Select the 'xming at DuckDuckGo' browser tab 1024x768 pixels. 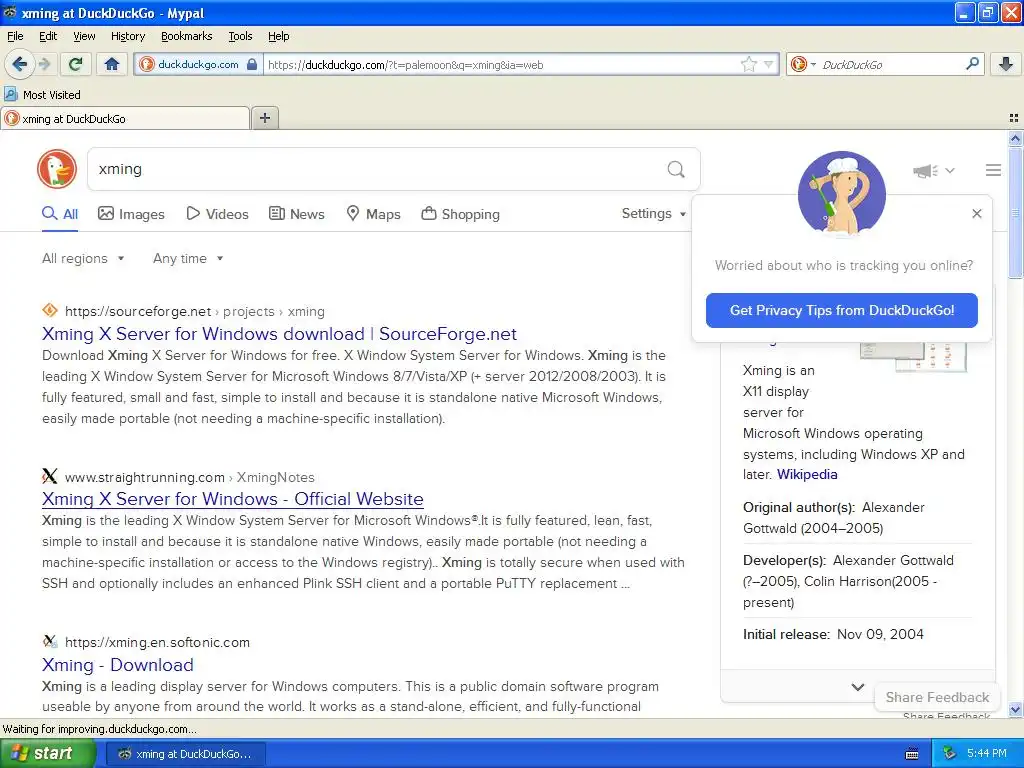125,118
